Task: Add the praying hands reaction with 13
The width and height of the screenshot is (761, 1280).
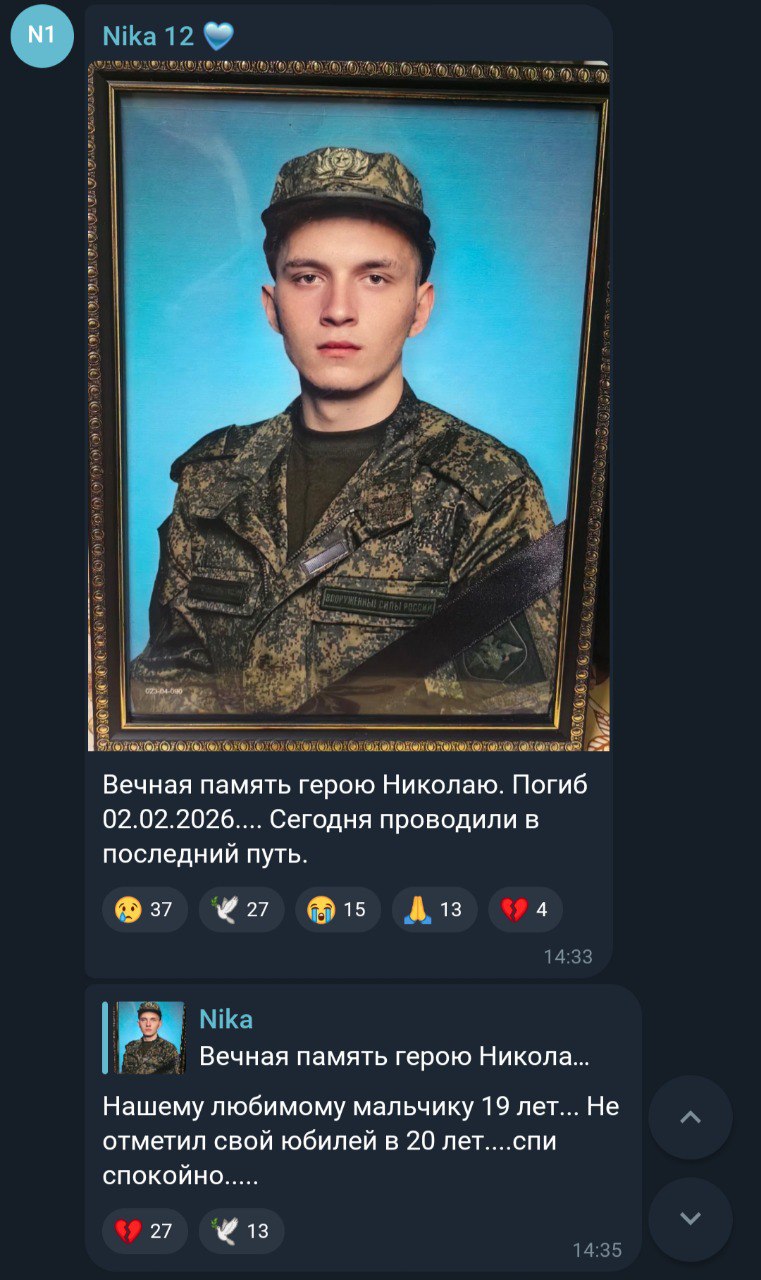Action: click(434, 910)
